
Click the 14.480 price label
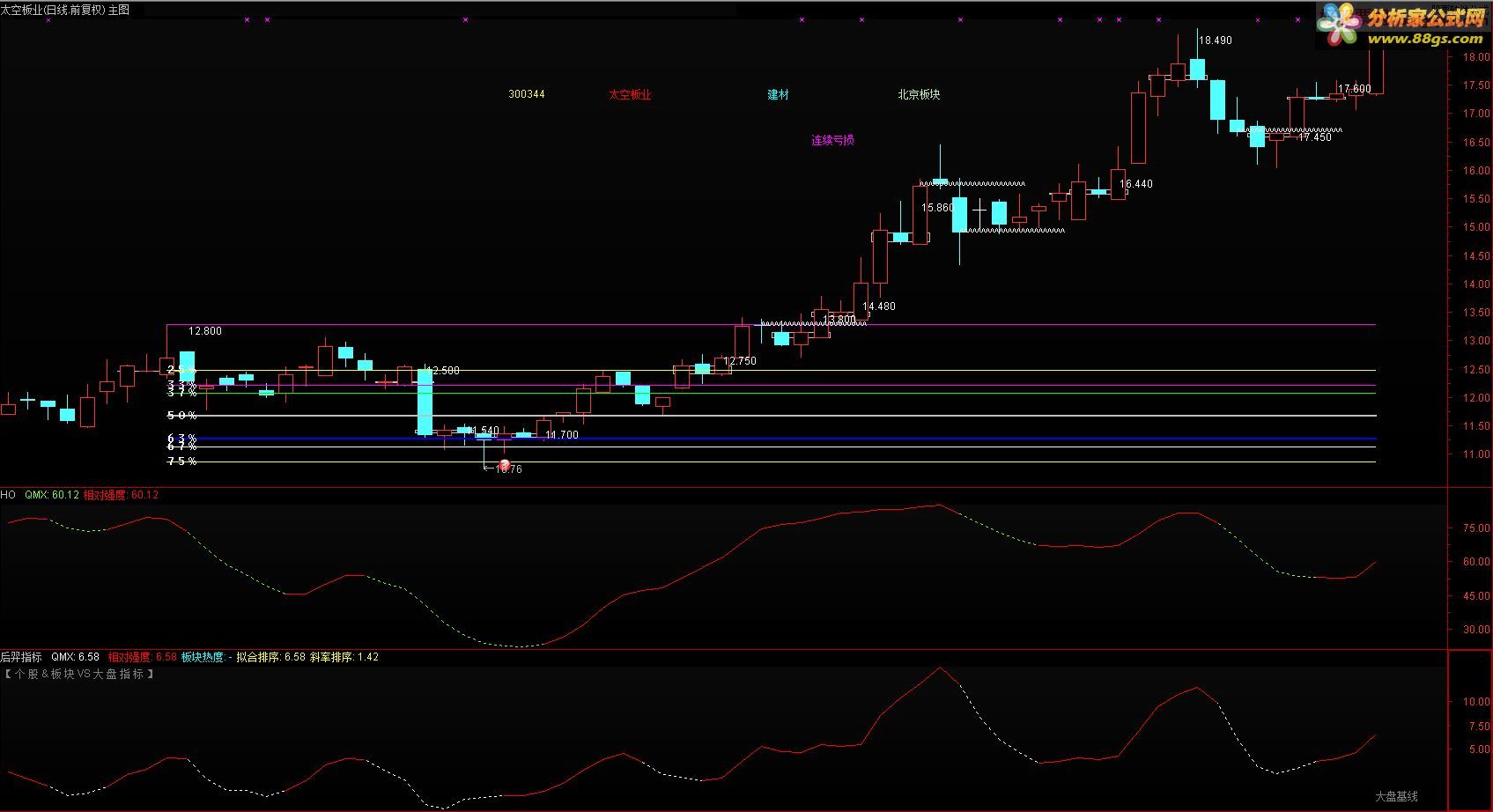tap(879, 306)
